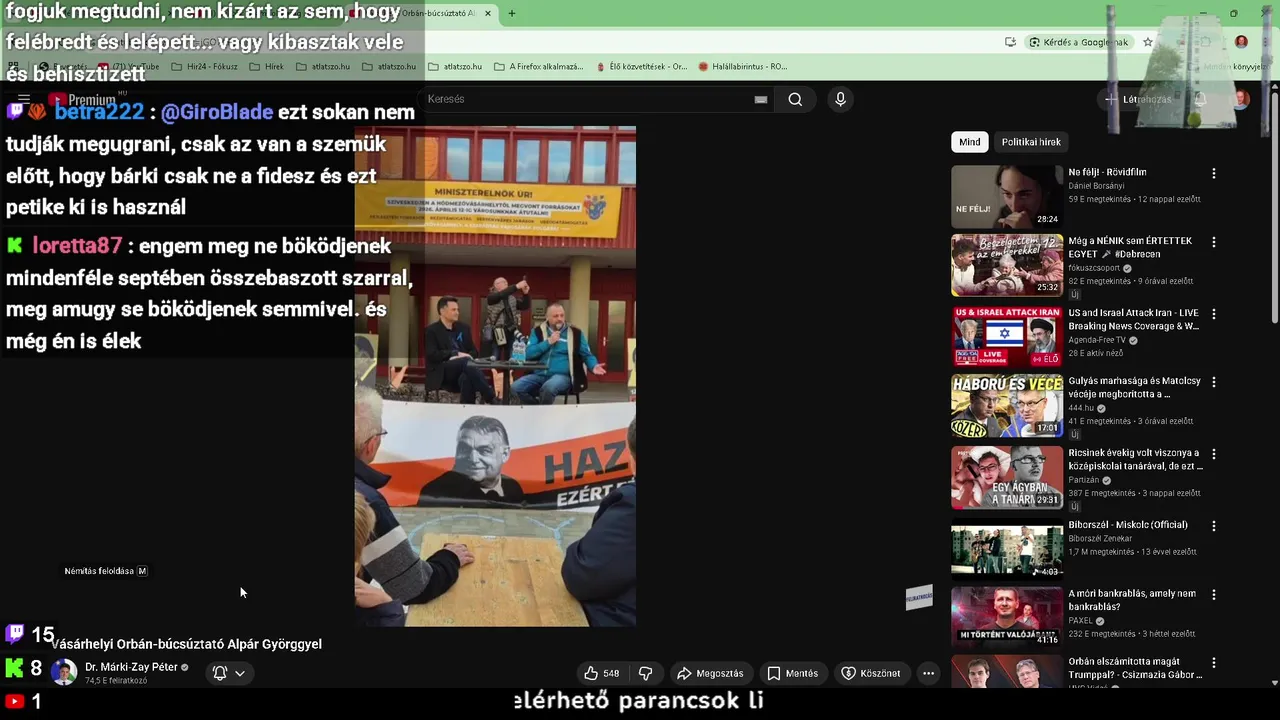Open the Dr. Márki-Zay Péter channel avatar

point(64,672)
